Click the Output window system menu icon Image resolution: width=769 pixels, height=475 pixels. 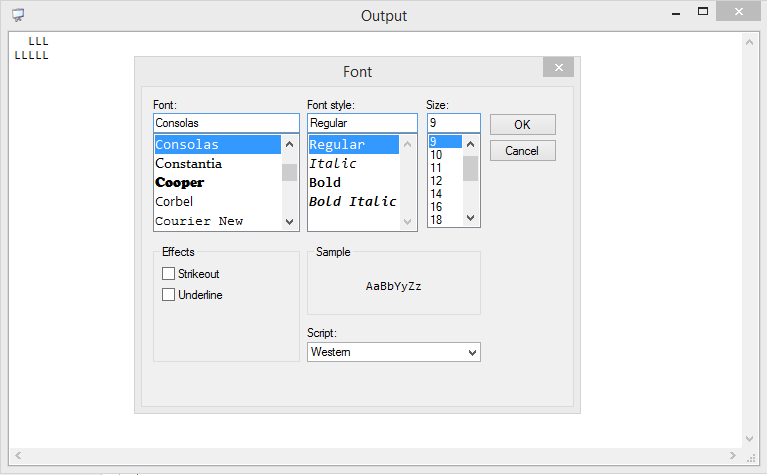click(x=18, y=15)
